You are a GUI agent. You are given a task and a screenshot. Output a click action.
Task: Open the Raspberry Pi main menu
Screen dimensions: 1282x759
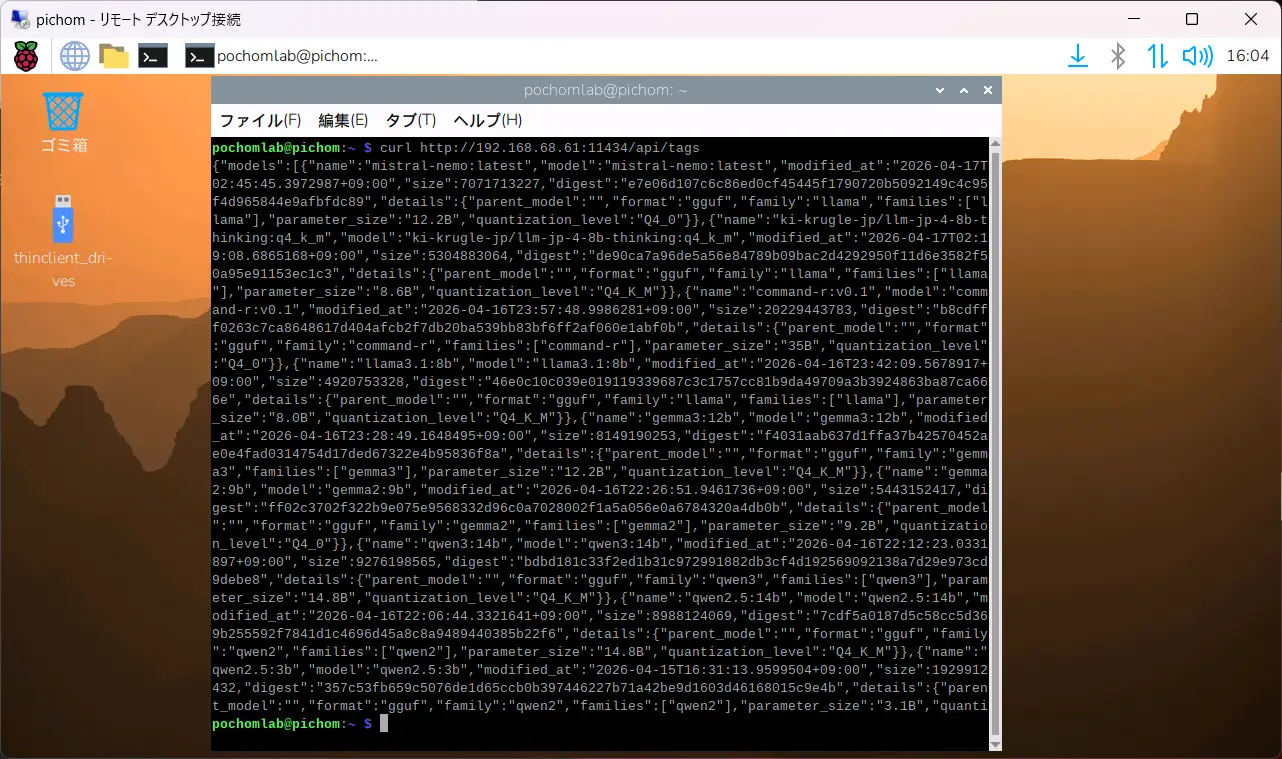(x=26, y=56)
